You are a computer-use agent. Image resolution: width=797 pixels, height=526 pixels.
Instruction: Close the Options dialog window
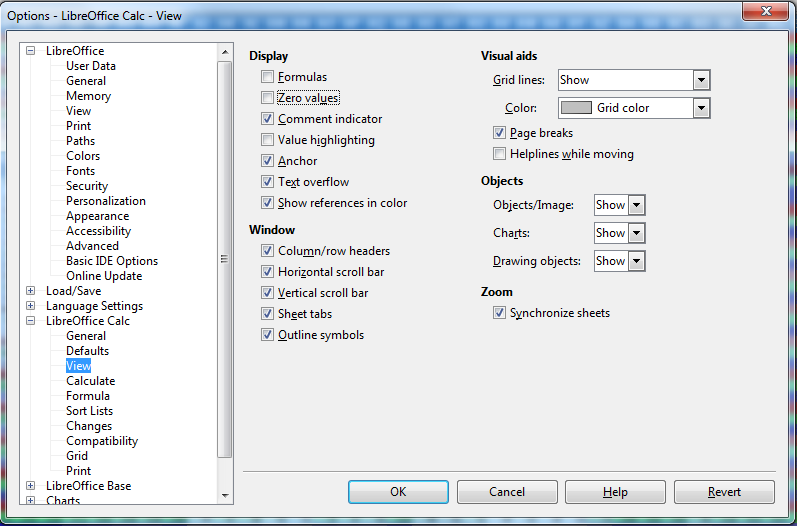pyautogui.click(x=766, y=11)
